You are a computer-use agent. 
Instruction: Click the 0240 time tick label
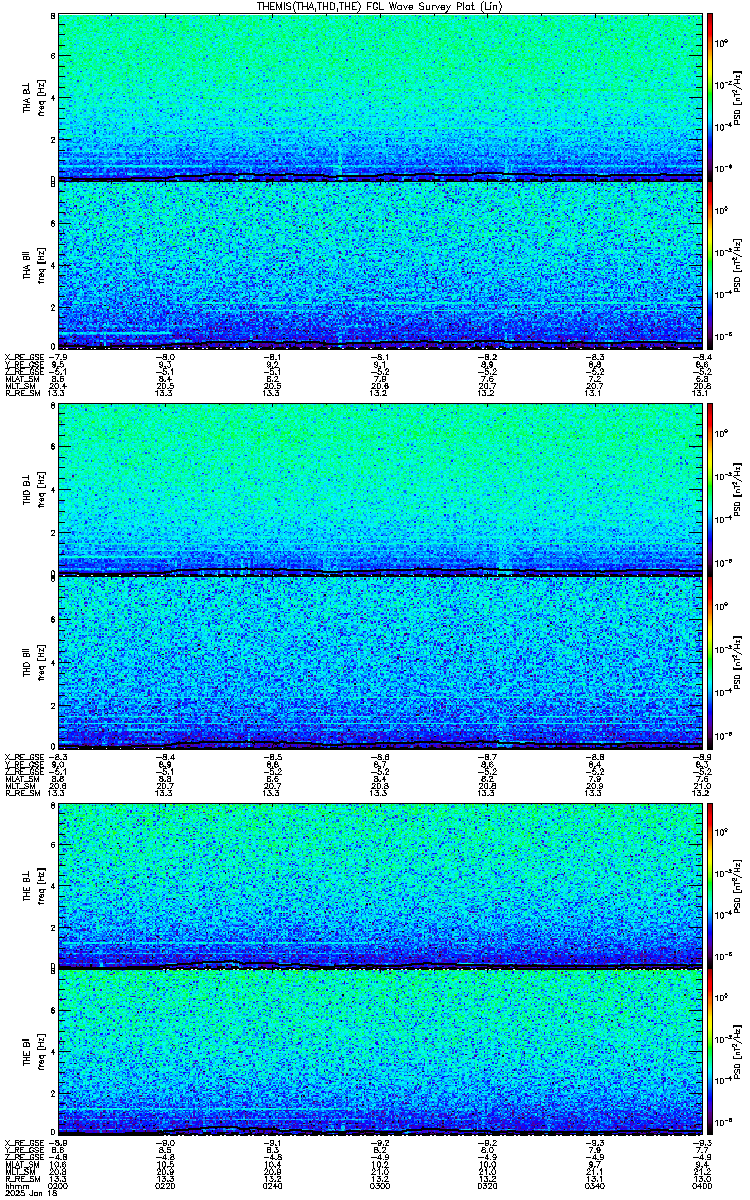[272, 1185]
